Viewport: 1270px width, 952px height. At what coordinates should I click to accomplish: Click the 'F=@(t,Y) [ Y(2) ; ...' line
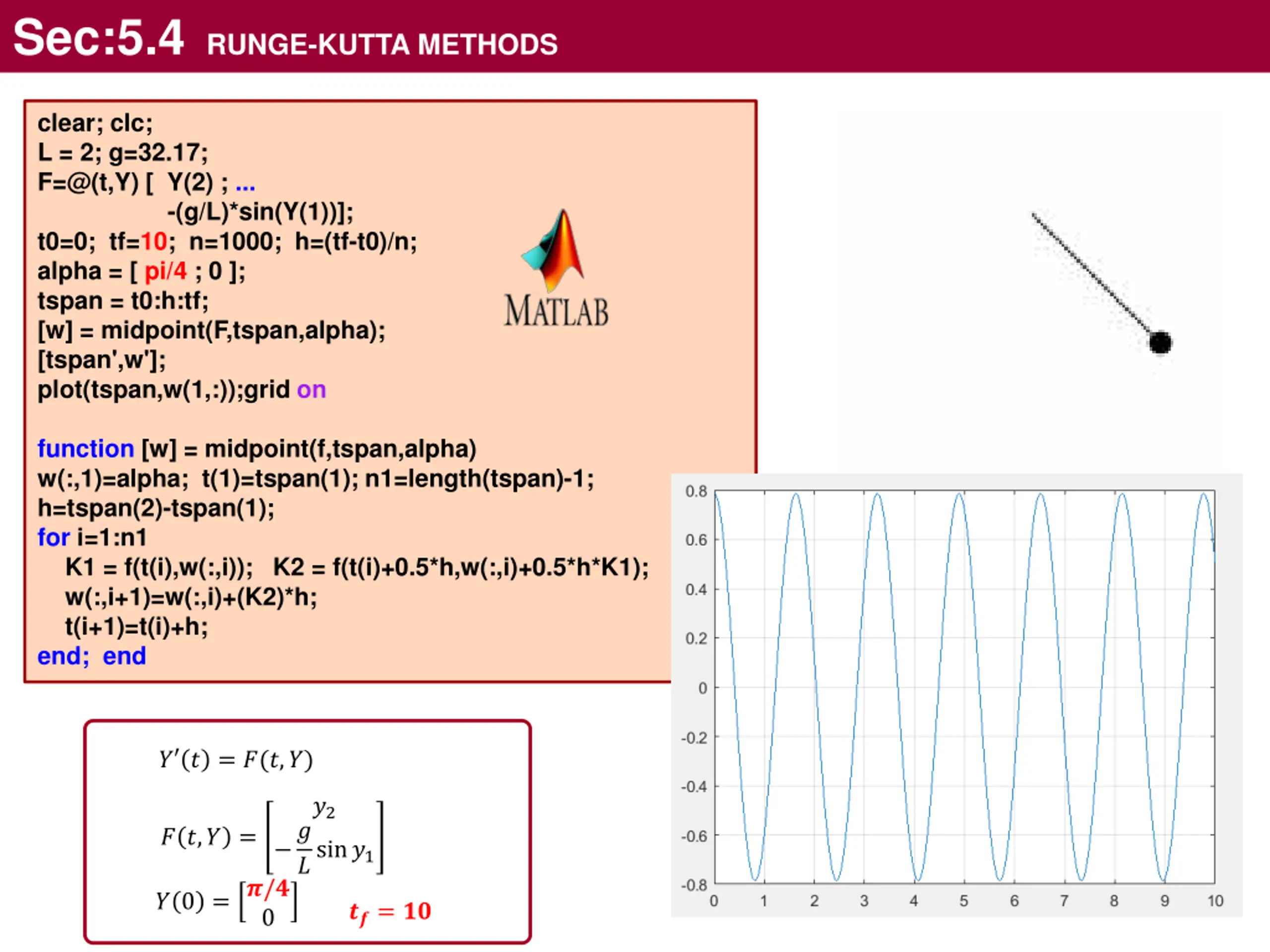tap(146, 182)
